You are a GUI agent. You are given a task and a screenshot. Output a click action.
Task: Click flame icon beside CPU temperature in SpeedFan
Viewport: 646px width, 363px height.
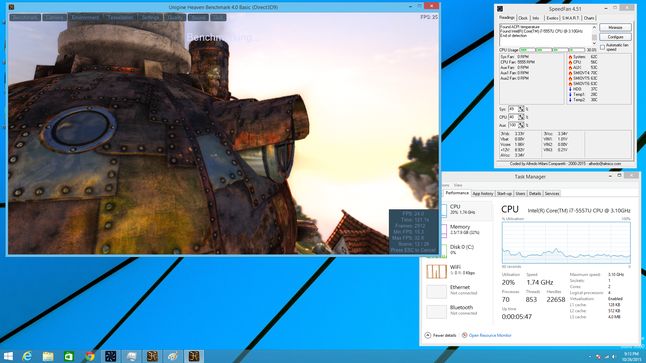click(570, 62)
